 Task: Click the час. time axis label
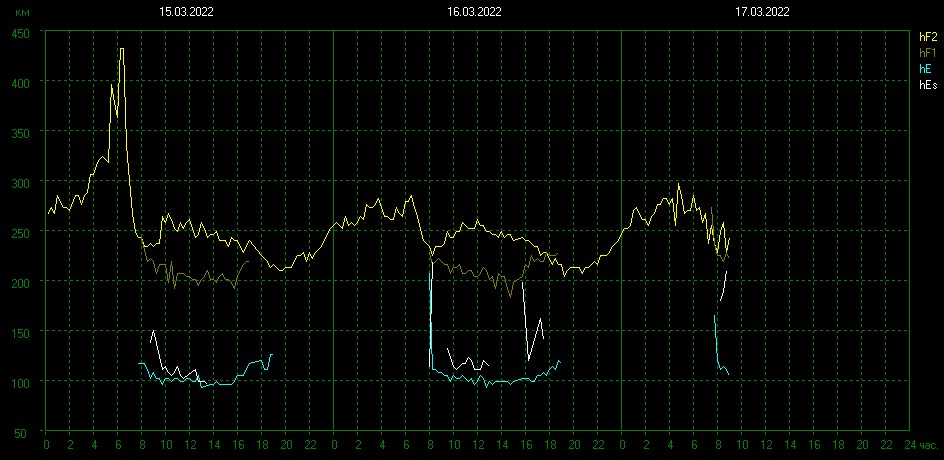click(930, 444)
